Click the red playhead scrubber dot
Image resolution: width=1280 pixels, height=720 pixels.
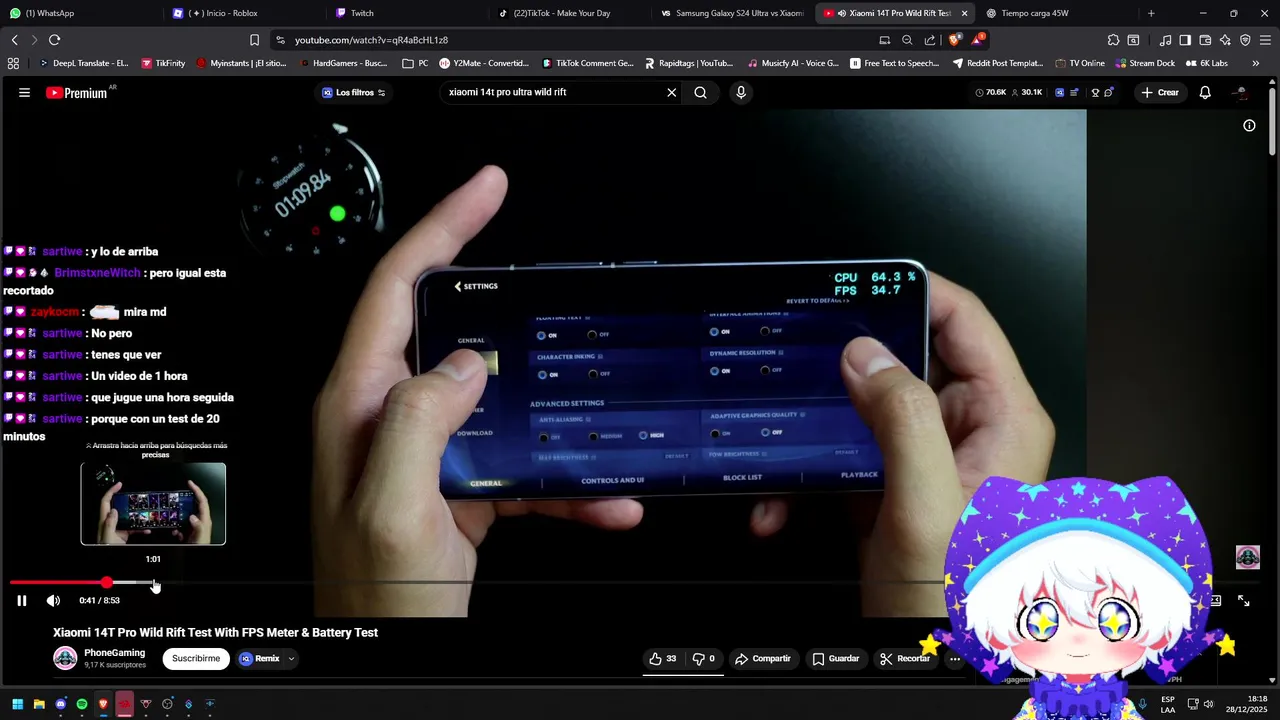[107, 582]
